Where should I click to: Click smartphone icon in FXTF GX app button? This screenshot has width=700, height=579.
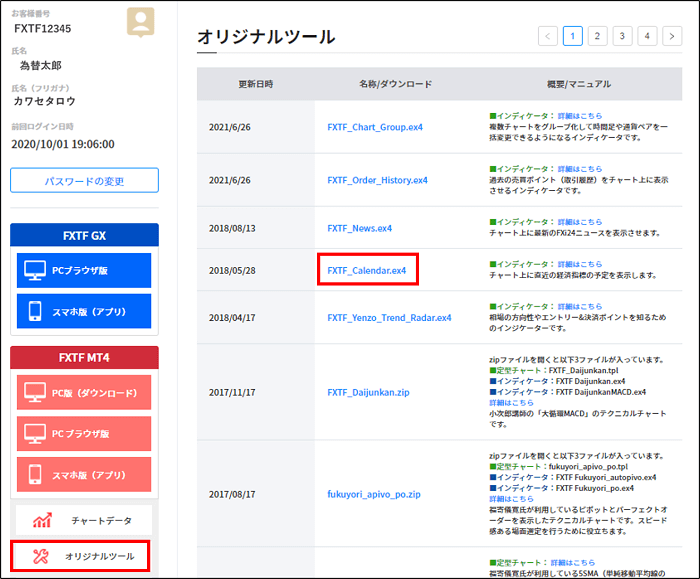tap(36, 311)
